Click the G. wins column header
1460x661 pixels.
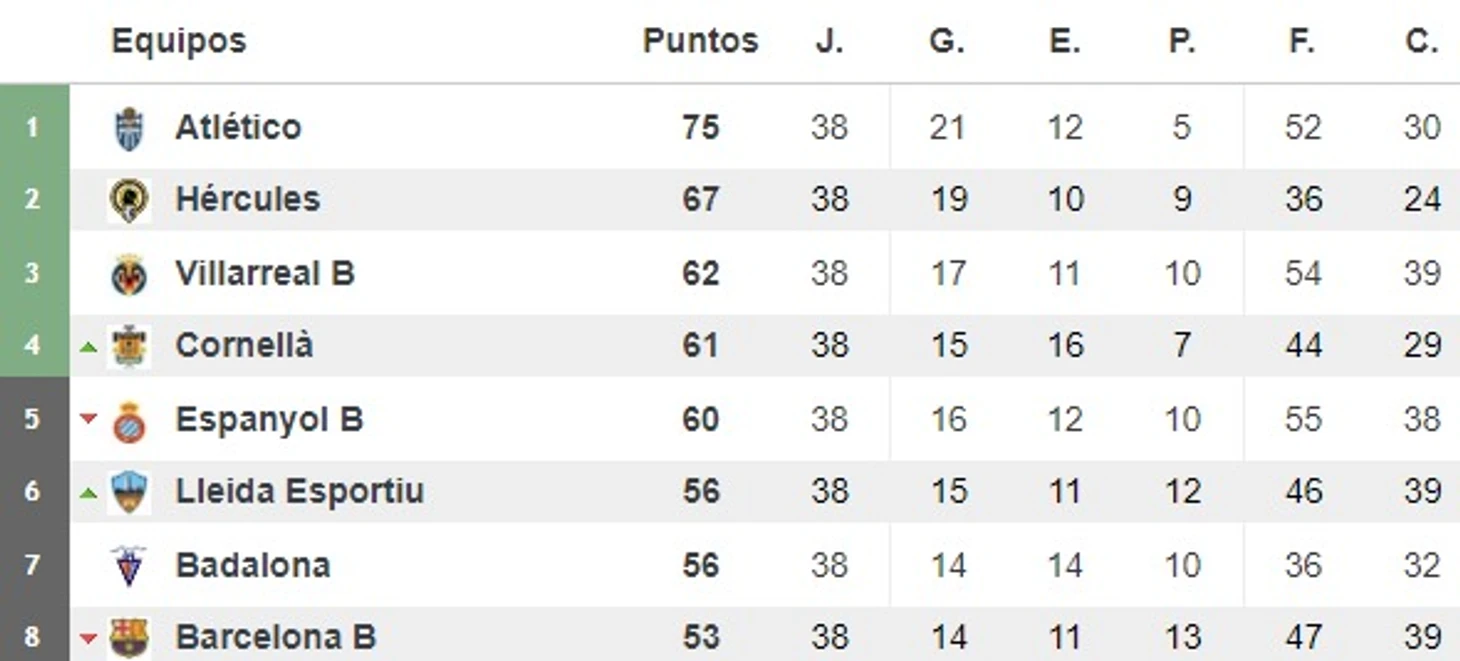coord(947,41)
